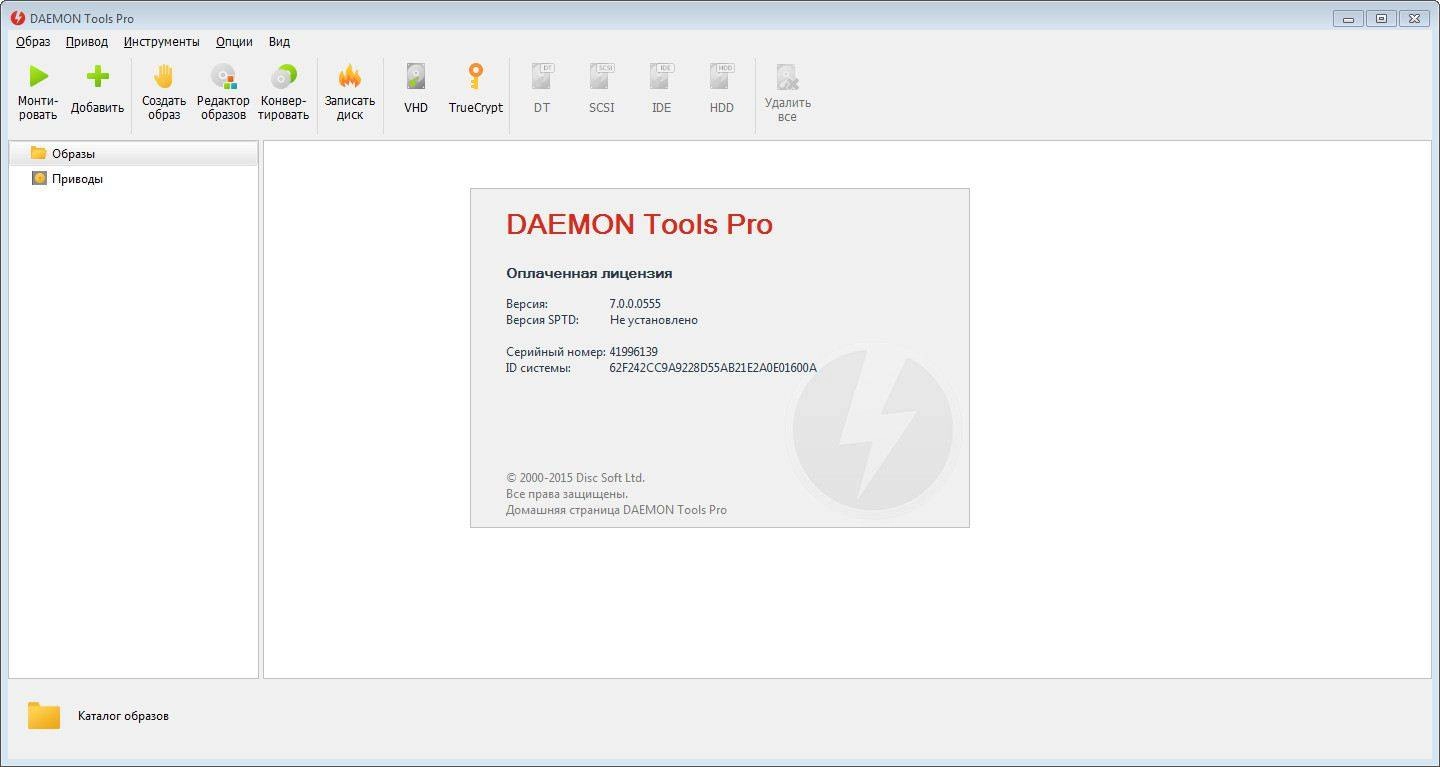
Task: Click the system ID value 62F242CC9A9228D55AB21E2A0E01600A
Action: (x=713, y=368)
